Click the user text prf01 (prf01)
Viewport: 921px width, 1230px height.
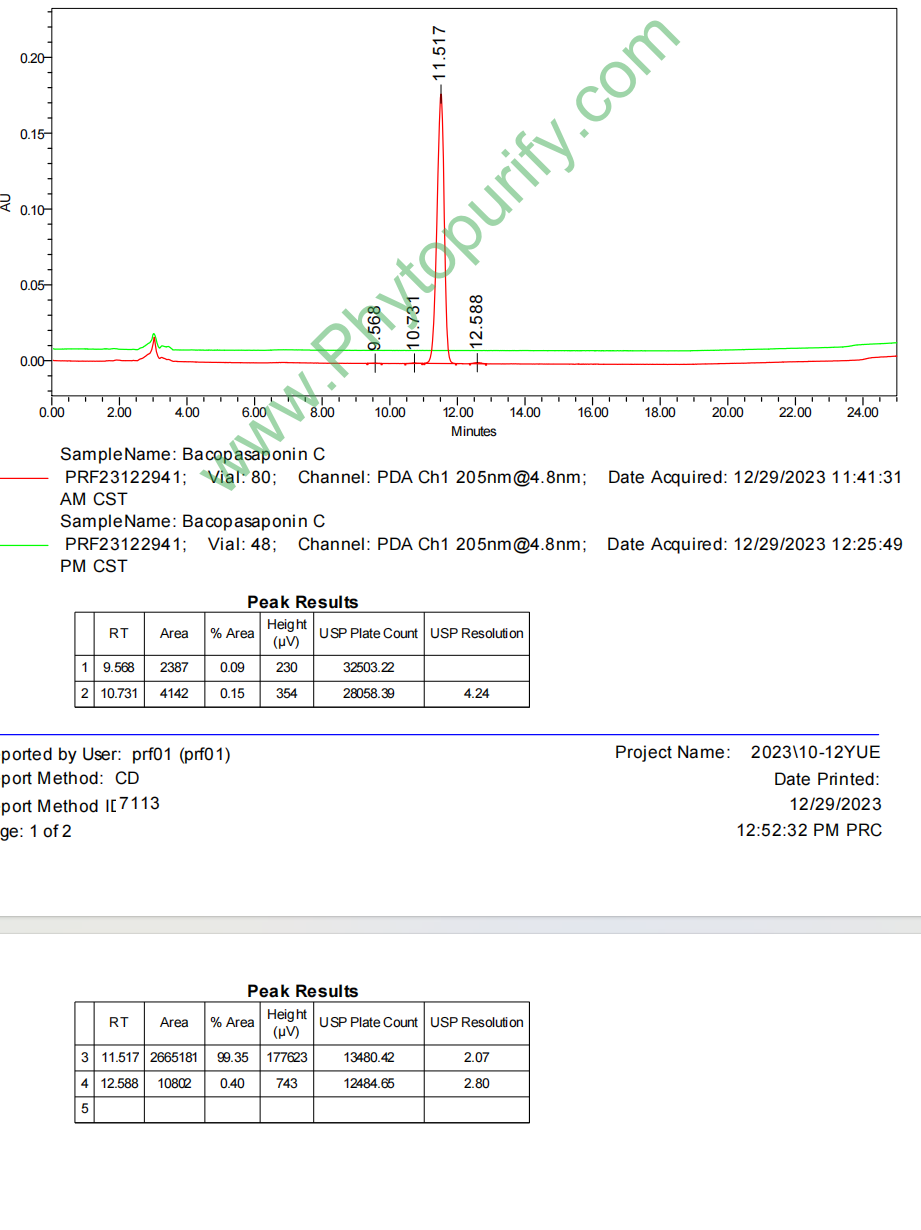[181, 755]
